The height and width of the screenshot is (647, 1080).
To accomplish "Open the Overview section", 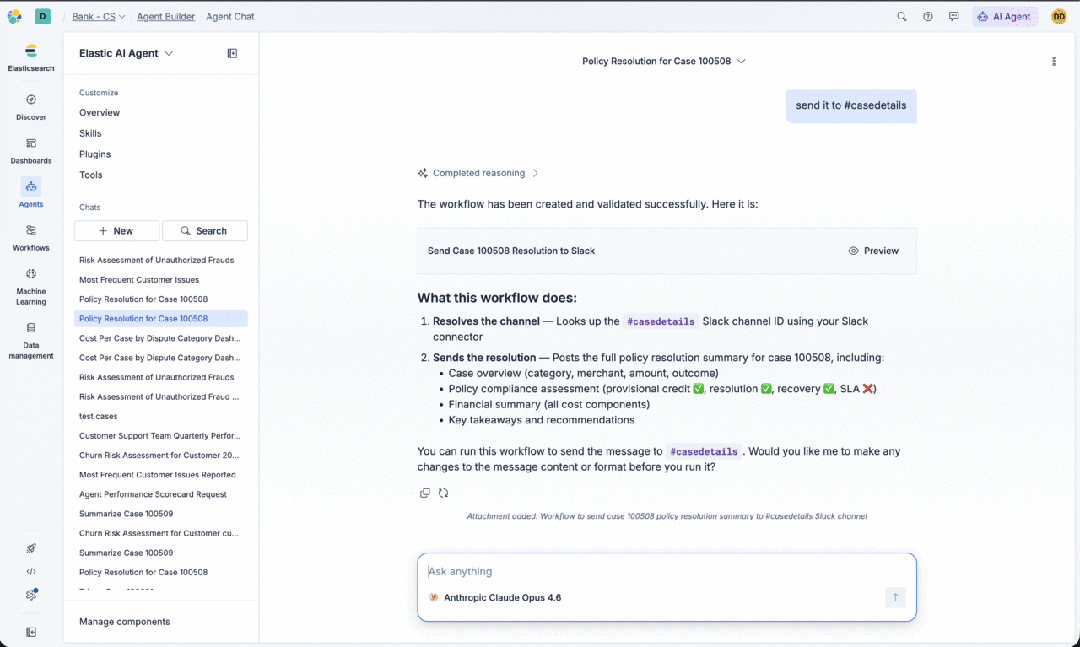I will coord(99,112).
